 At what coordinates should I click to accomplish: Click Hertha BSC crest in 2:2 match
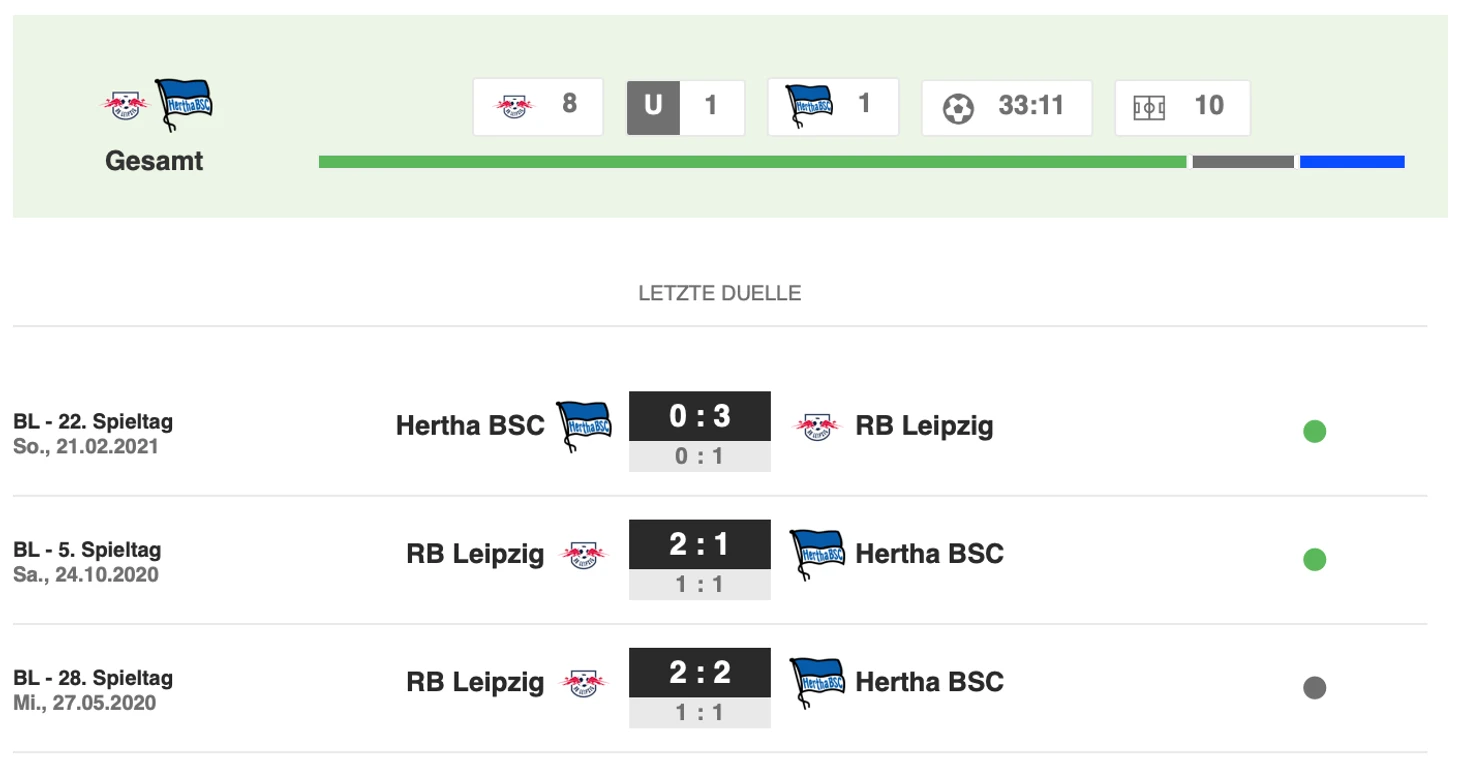(816, 683)
